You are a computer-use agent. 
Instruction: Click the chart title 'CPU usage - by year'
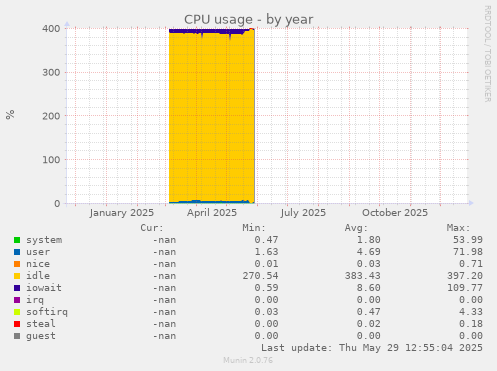point(249,19)
